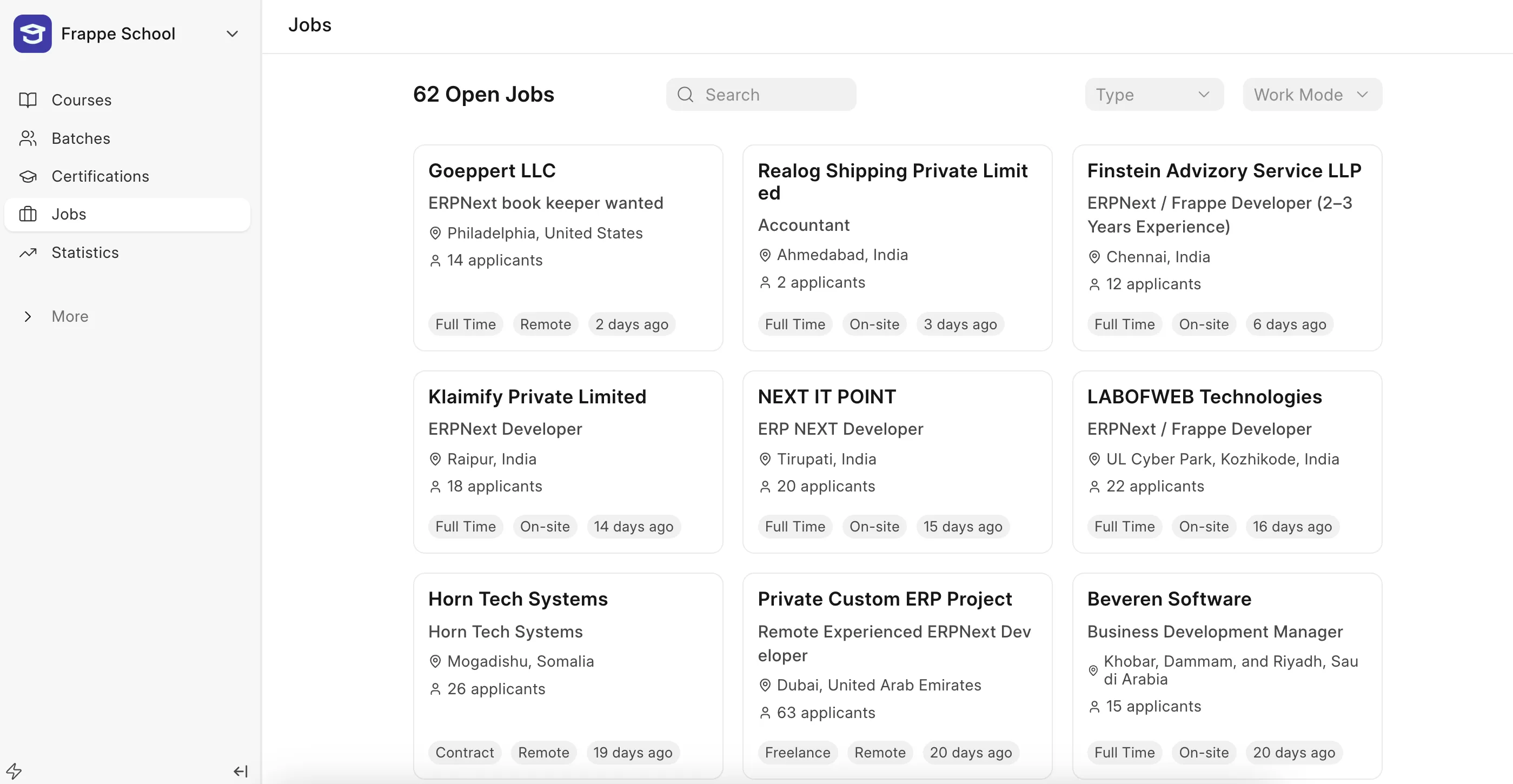Expand the Frappe School workspace switcher
The height and width of the screenshot is (784, 1513).
pyautogui.click(x=232, y=34)
